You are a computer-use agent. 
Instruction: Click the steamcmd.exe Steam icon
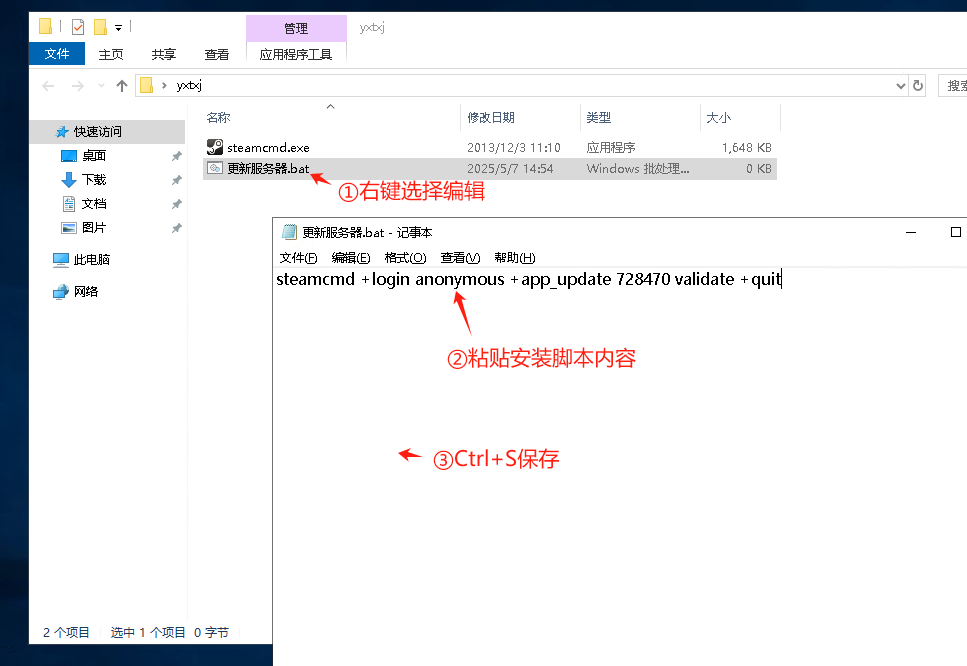(x=215, y=147)
